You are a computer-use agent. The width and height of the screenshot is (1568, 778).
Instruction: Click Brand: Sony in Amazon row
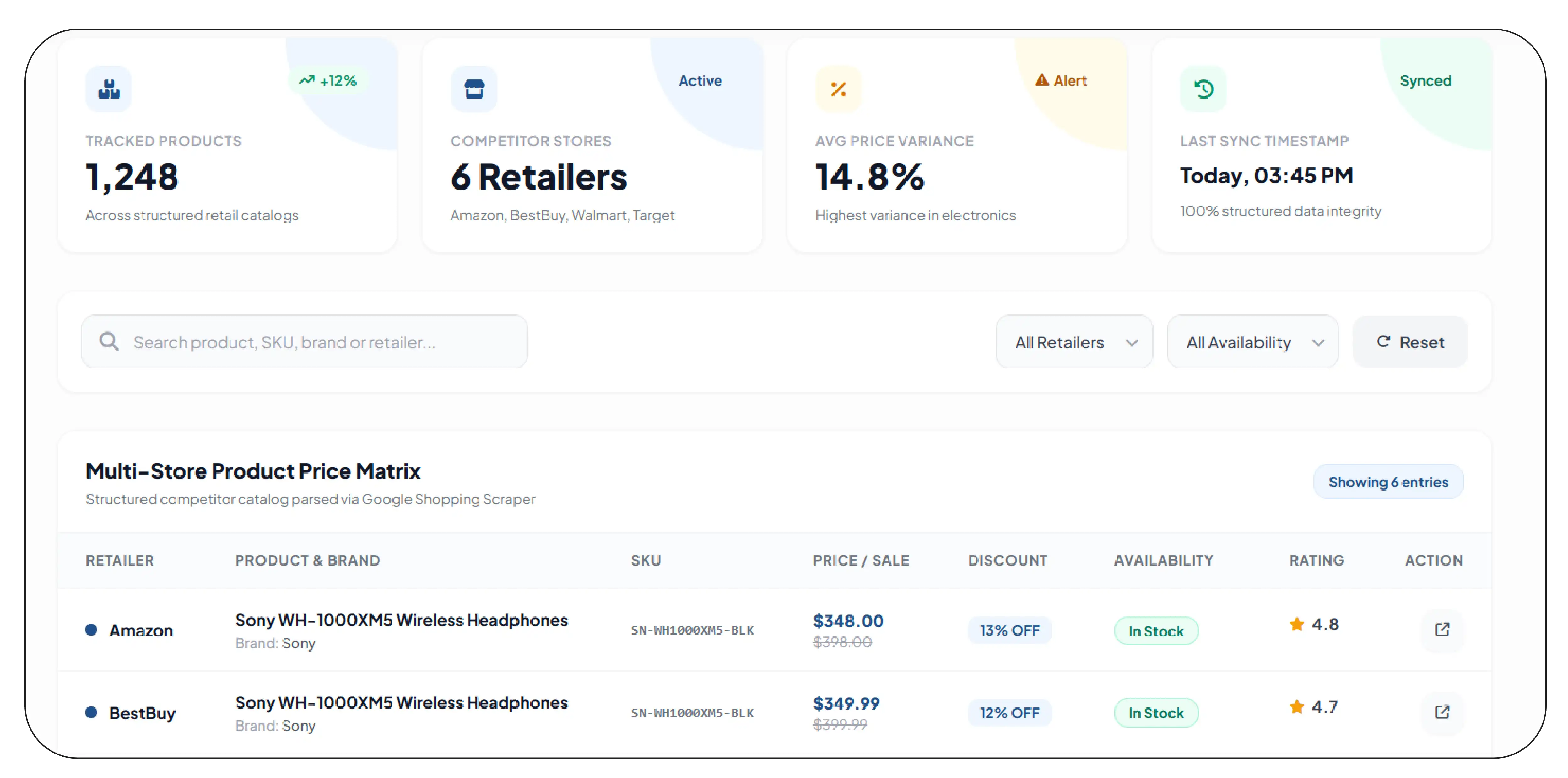[275, 643]
